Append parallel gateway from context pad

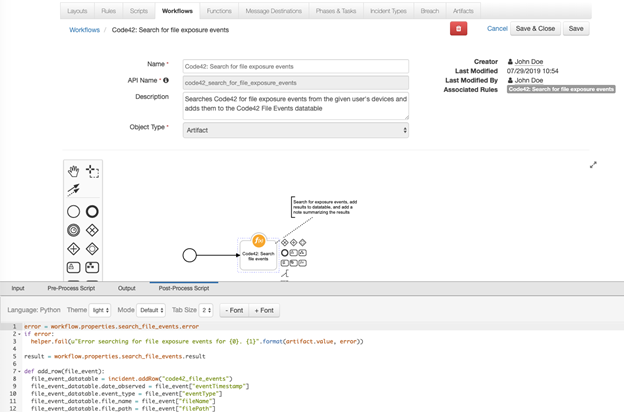(x=294, y=242)
